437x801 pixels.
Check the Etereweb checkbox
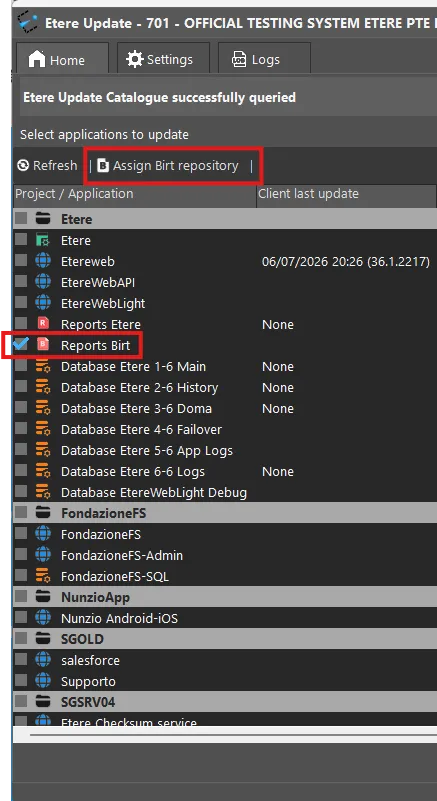coord(21,261)
